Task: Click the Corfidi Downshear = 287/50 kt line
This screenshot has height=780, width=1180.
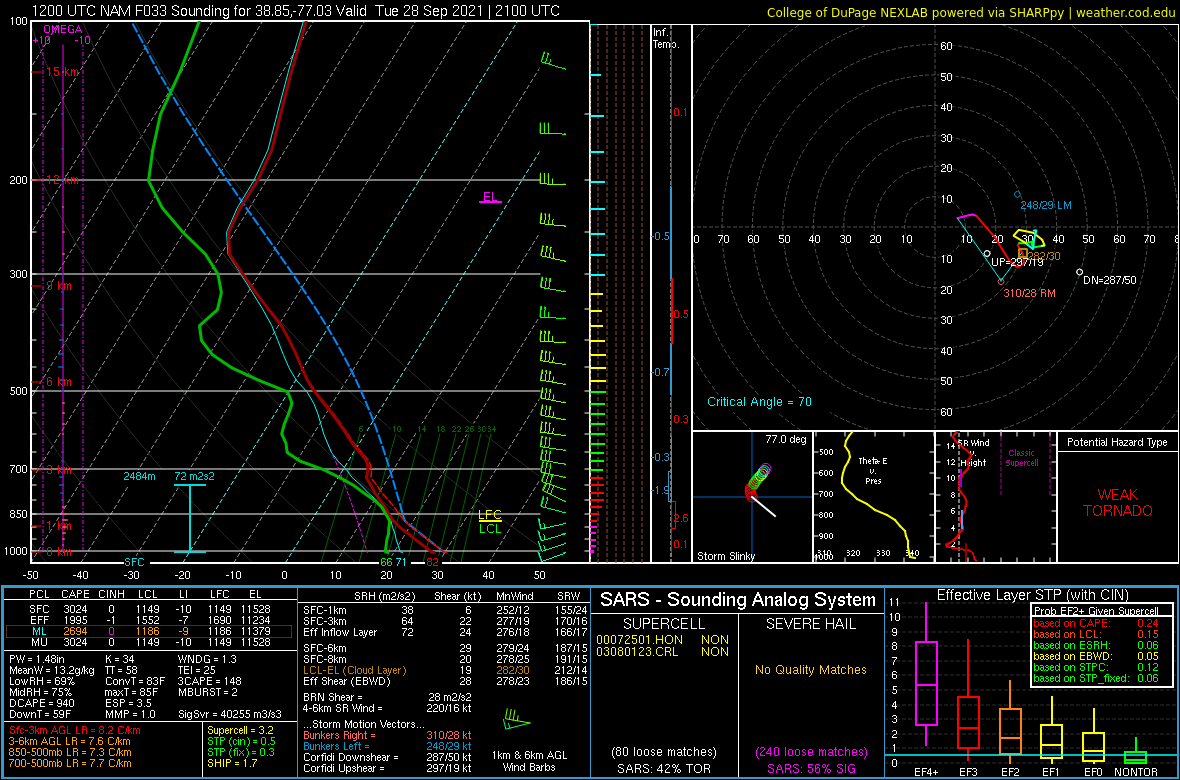Action: click(x=387, y=757)
